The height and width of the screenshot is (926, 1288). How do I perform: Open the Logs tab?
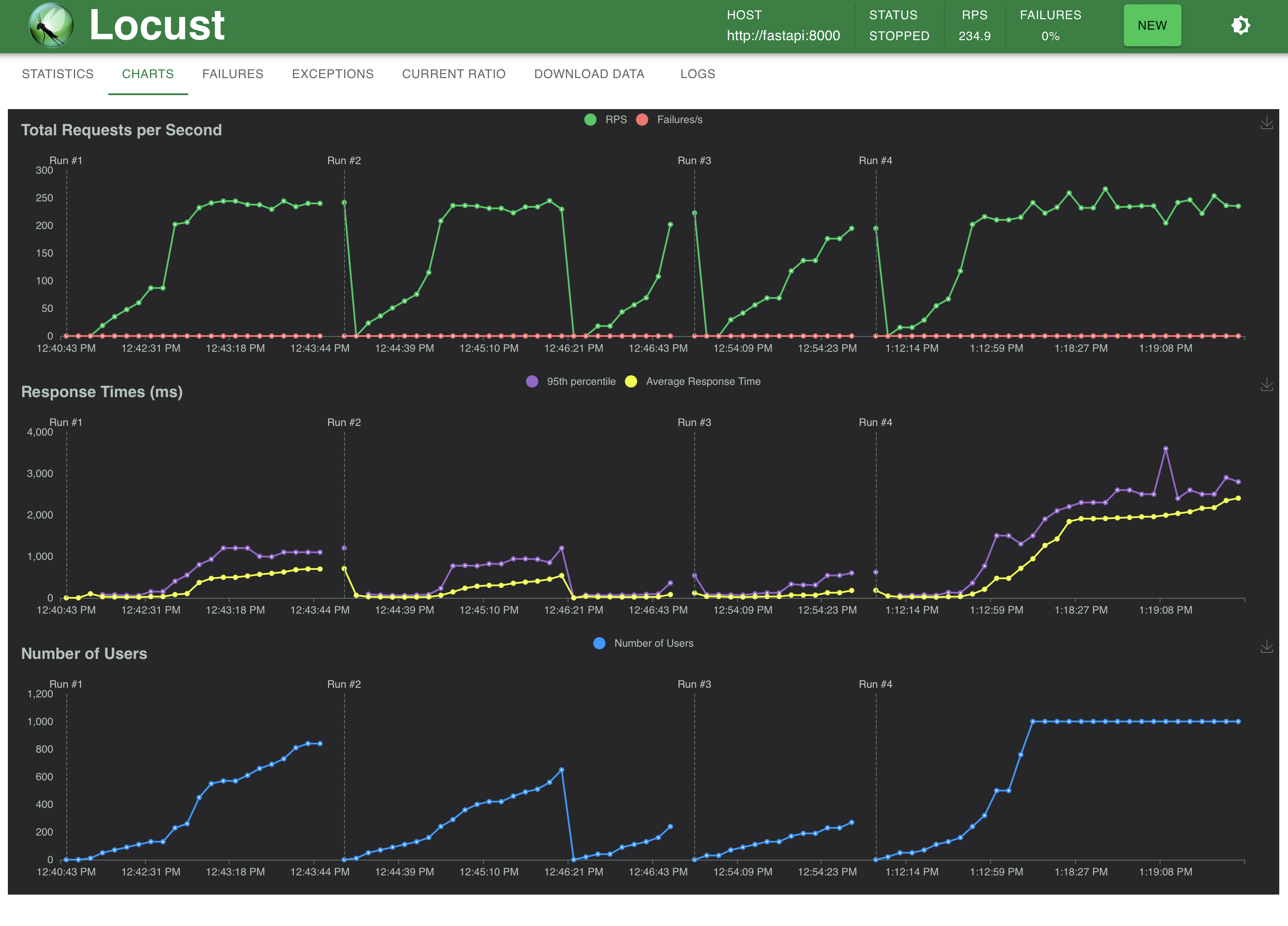(697, 74)
